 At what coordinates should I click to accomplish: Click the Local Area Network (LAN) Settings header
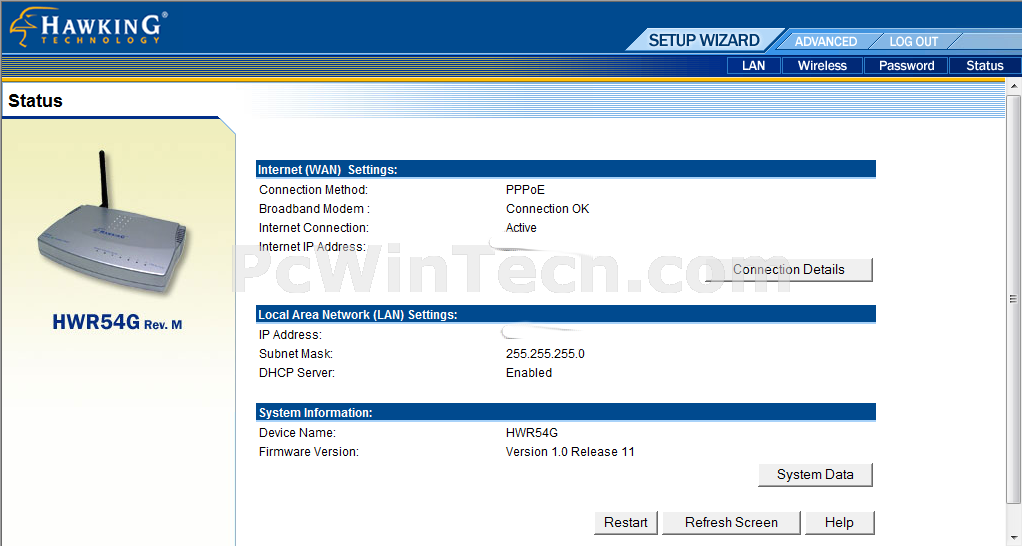click(566, 314)
